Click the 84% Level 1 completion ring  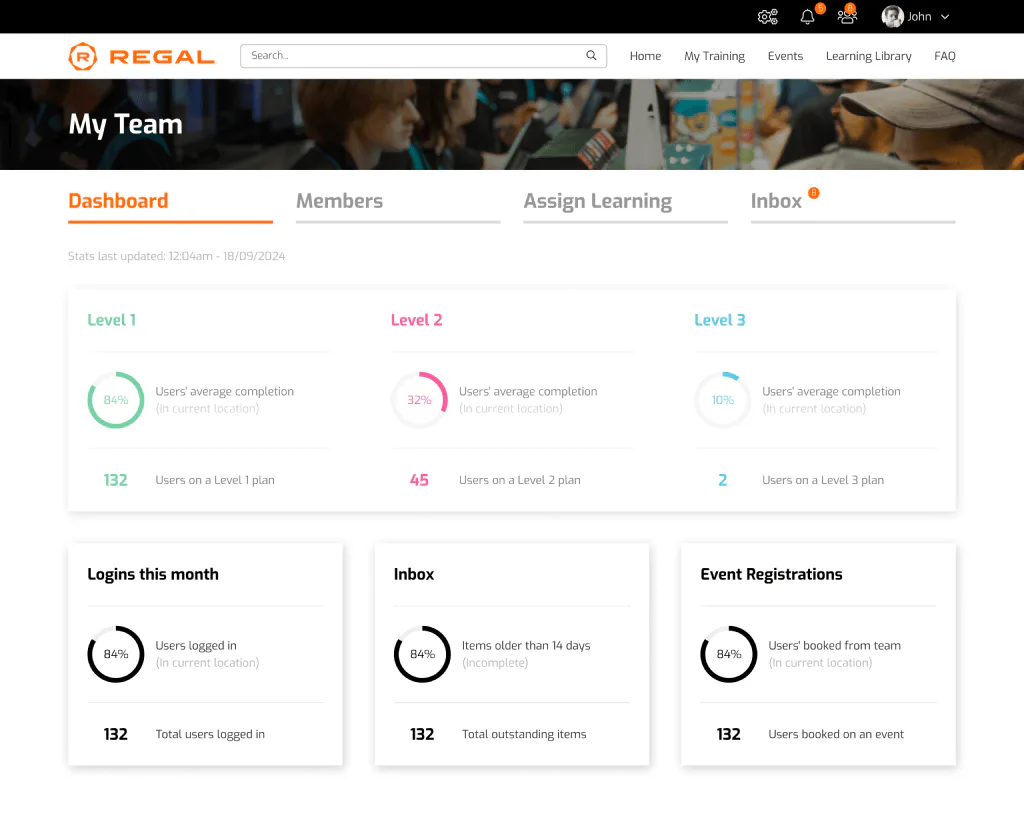tap(116, 400)
